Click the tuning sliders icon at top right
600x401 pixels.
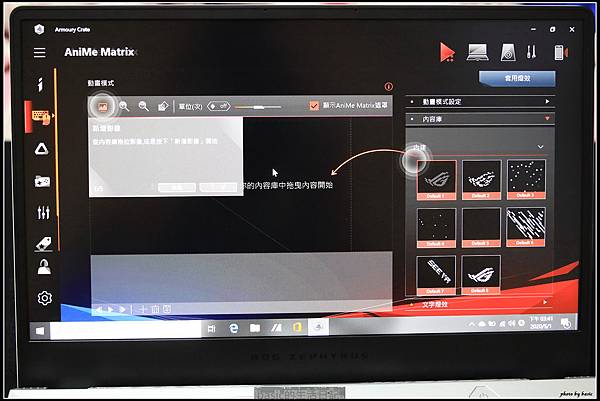coord(531,52)
